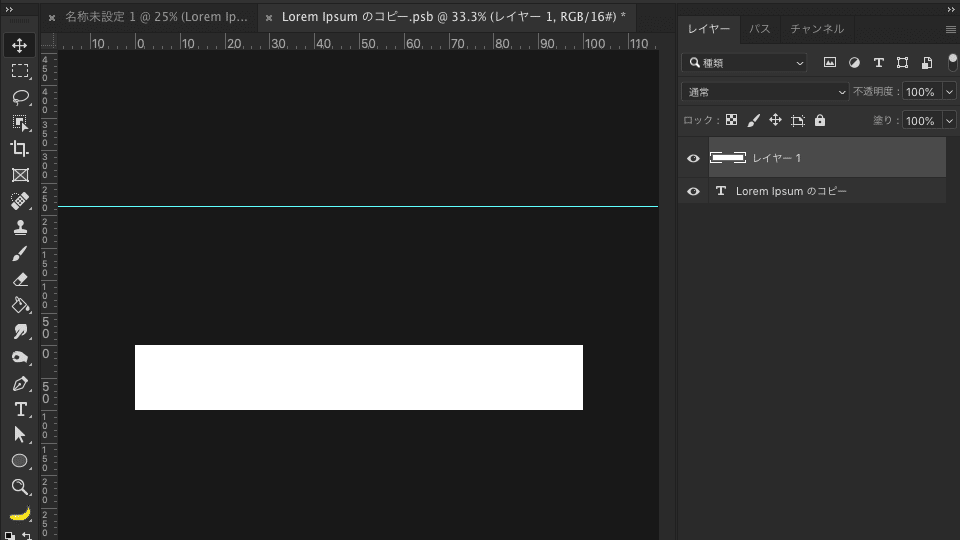Screen dimensions: 960x540
Task: Filter layers by adjustment layers
Action: pyautogui.click(x=854, y=62)
